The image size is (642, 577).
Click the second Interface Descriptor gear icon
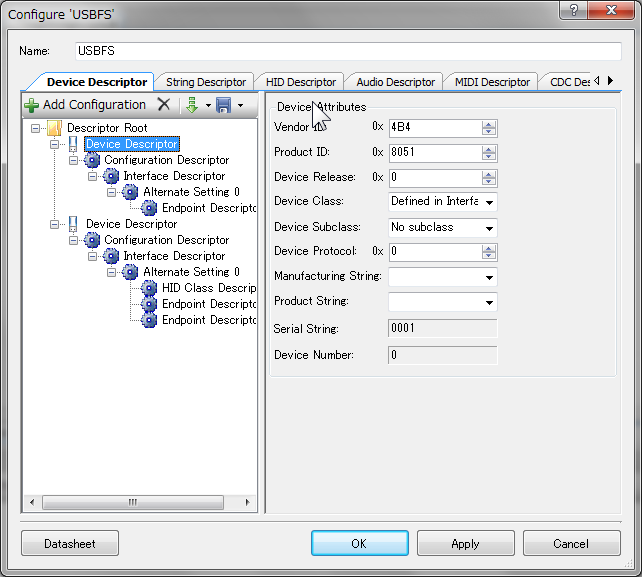pos(111,256)
